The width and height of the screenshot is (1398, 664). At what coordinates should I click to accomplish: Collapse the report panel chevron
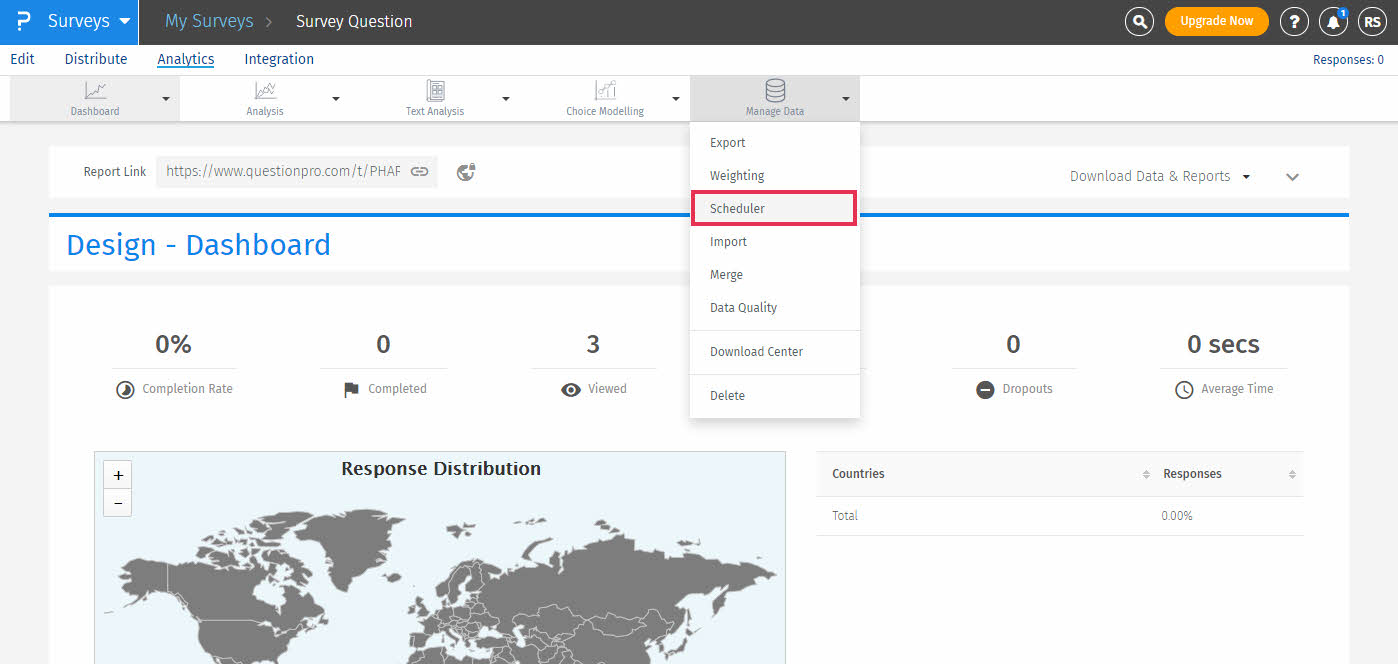coord(1292,177)
